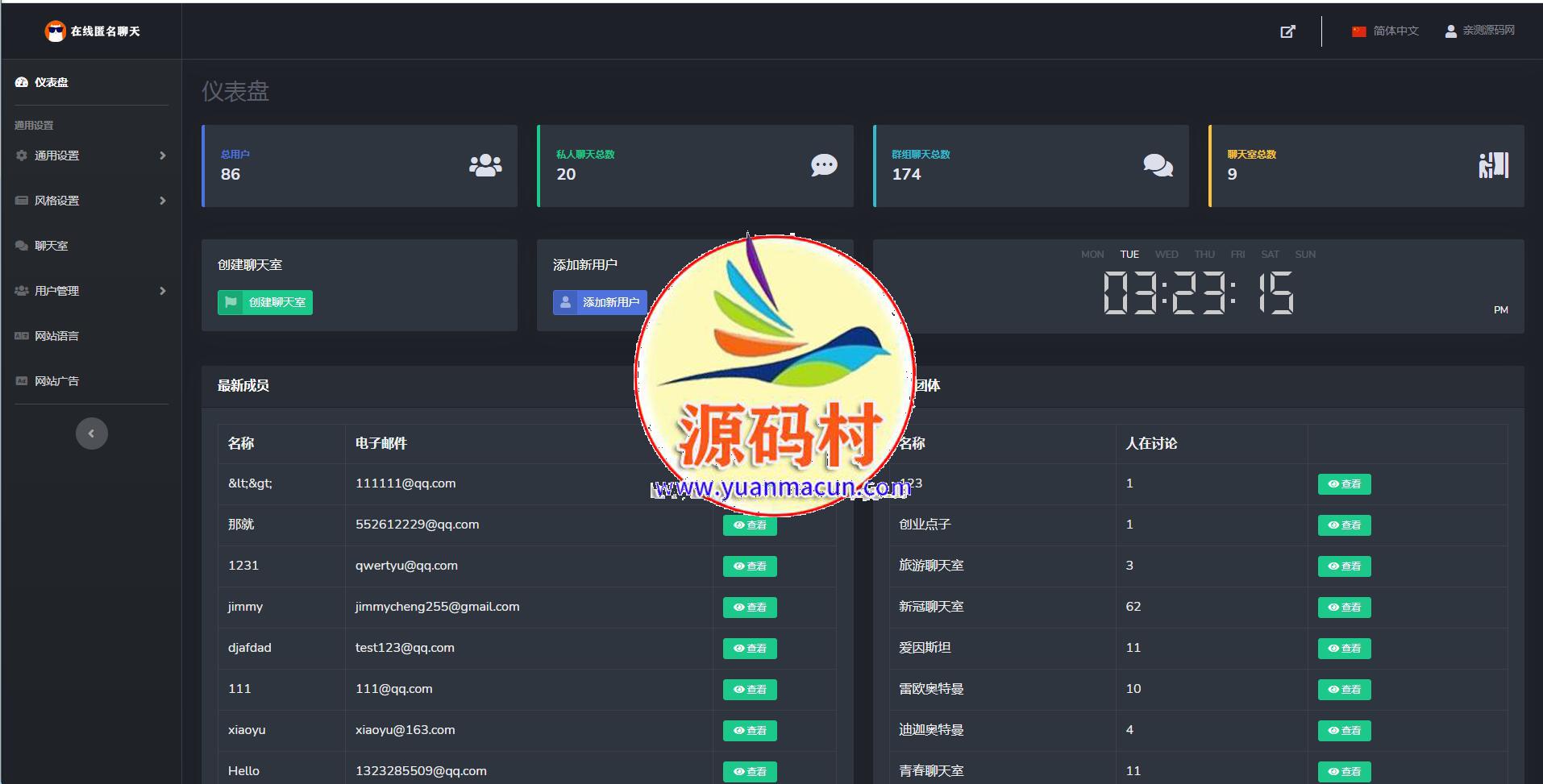Click the total users group icon
This screenshot has width=1543, height=784.
click(485, 166)
